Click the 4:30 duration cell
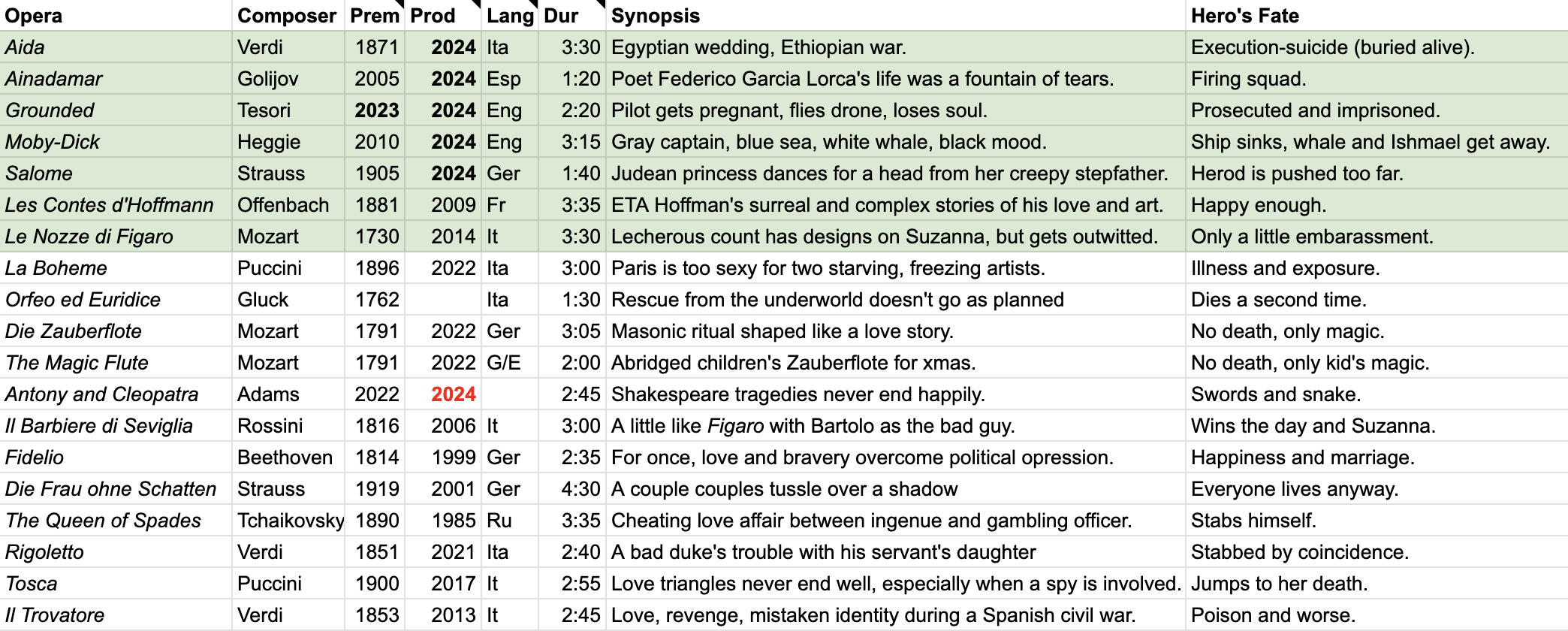Viewport: 1568px width, 631px height. point(572,489)
